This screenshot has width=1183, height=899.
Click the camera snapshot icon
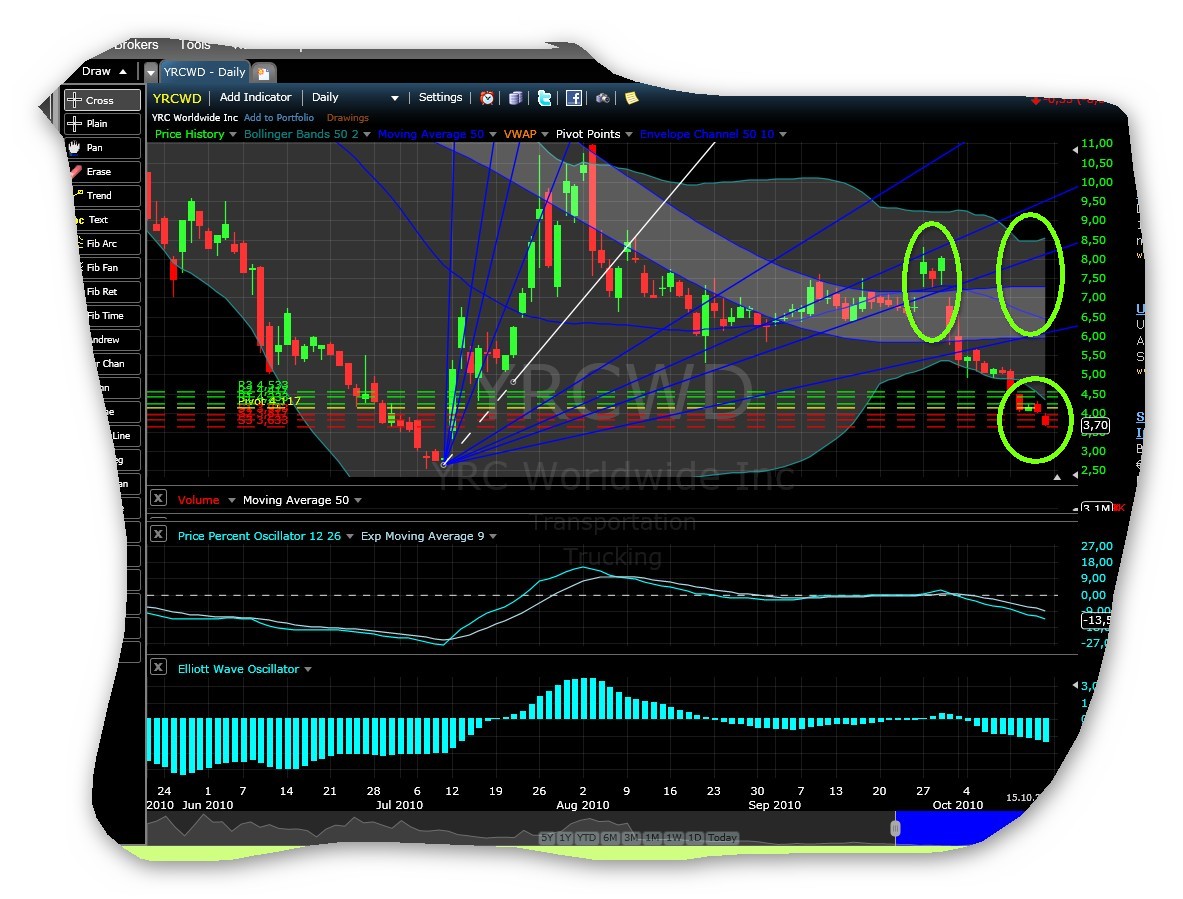(602, 98)
